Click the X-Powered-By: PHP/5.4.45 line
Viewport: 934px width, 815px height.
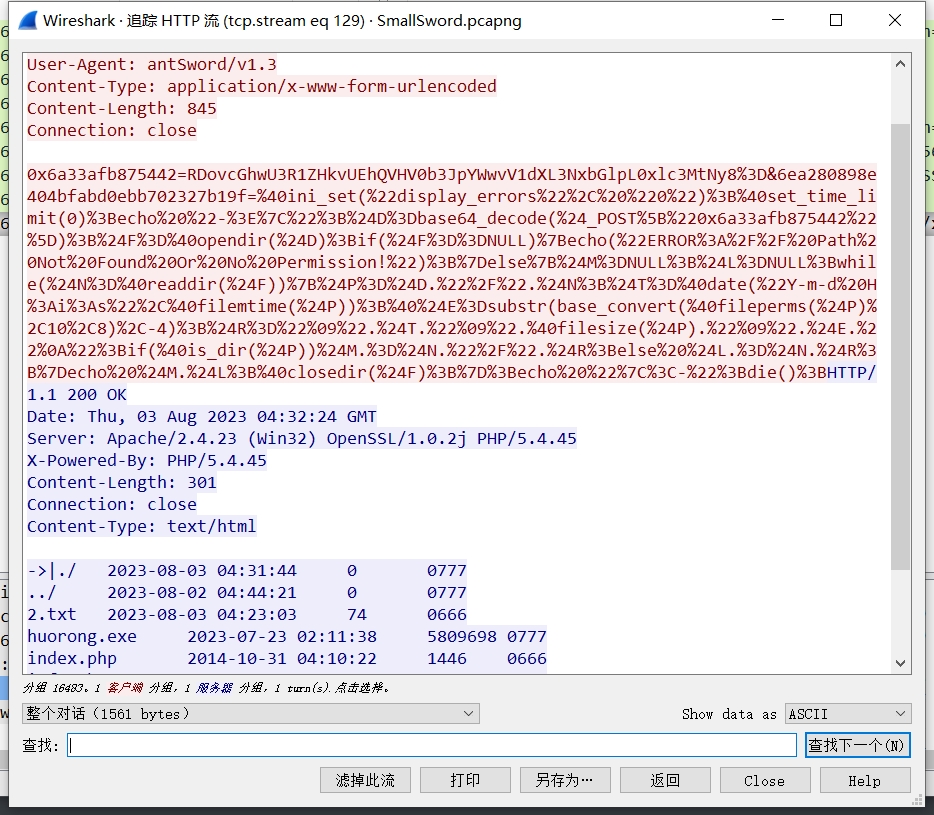tap(147, 461)
